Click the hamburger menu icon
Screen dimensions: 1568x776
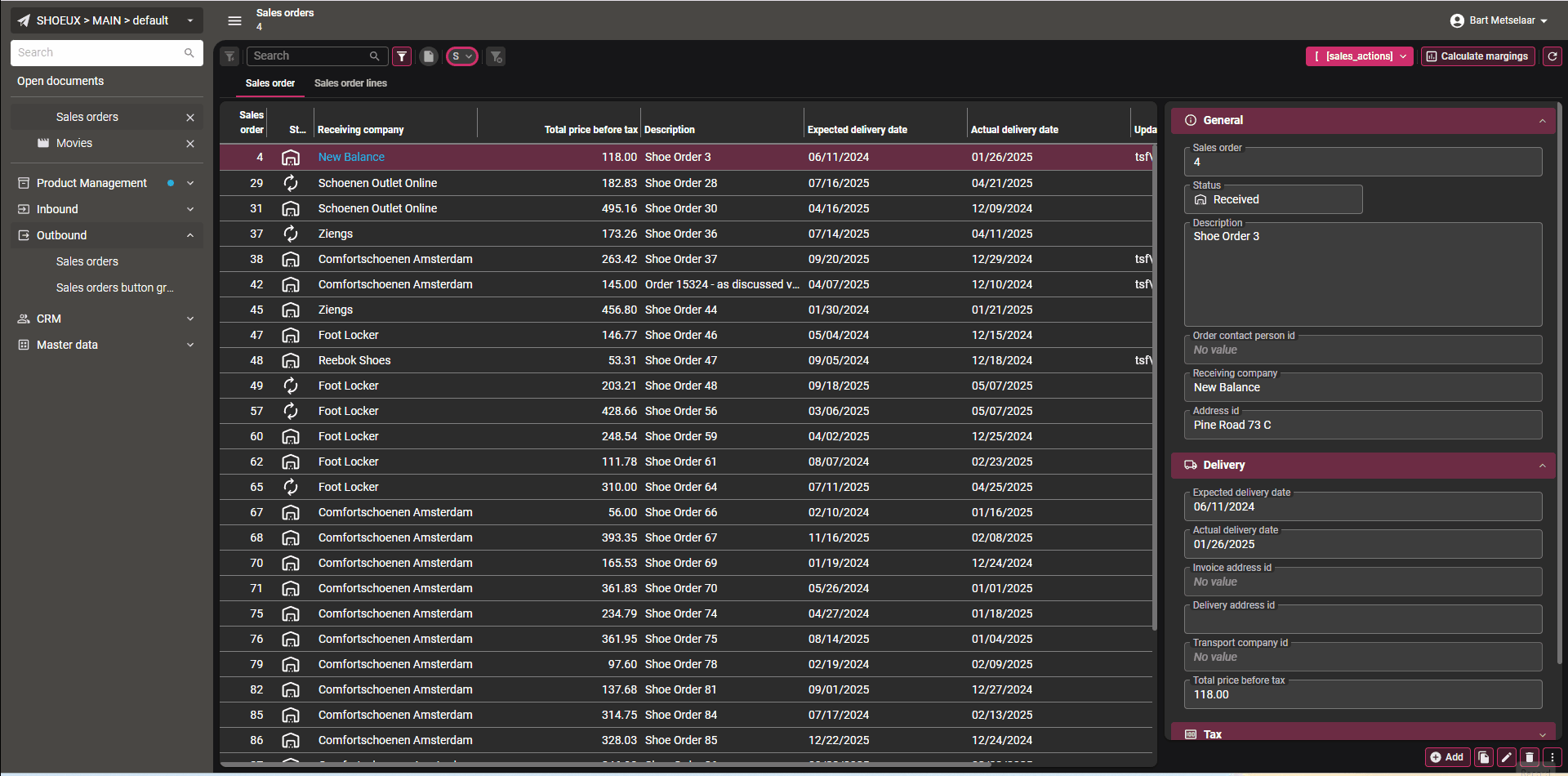[x=234, y=20]
